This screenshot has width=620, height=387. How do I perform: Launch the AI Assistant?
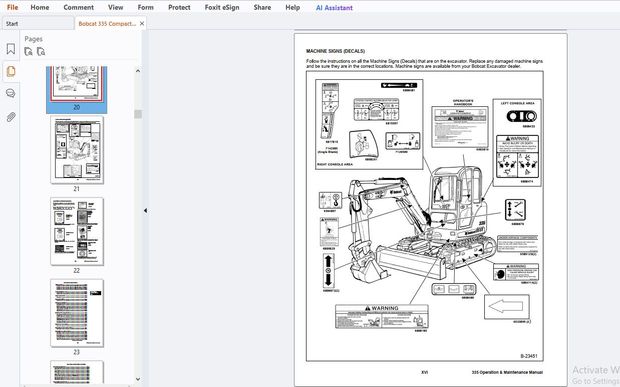point(334,7)
